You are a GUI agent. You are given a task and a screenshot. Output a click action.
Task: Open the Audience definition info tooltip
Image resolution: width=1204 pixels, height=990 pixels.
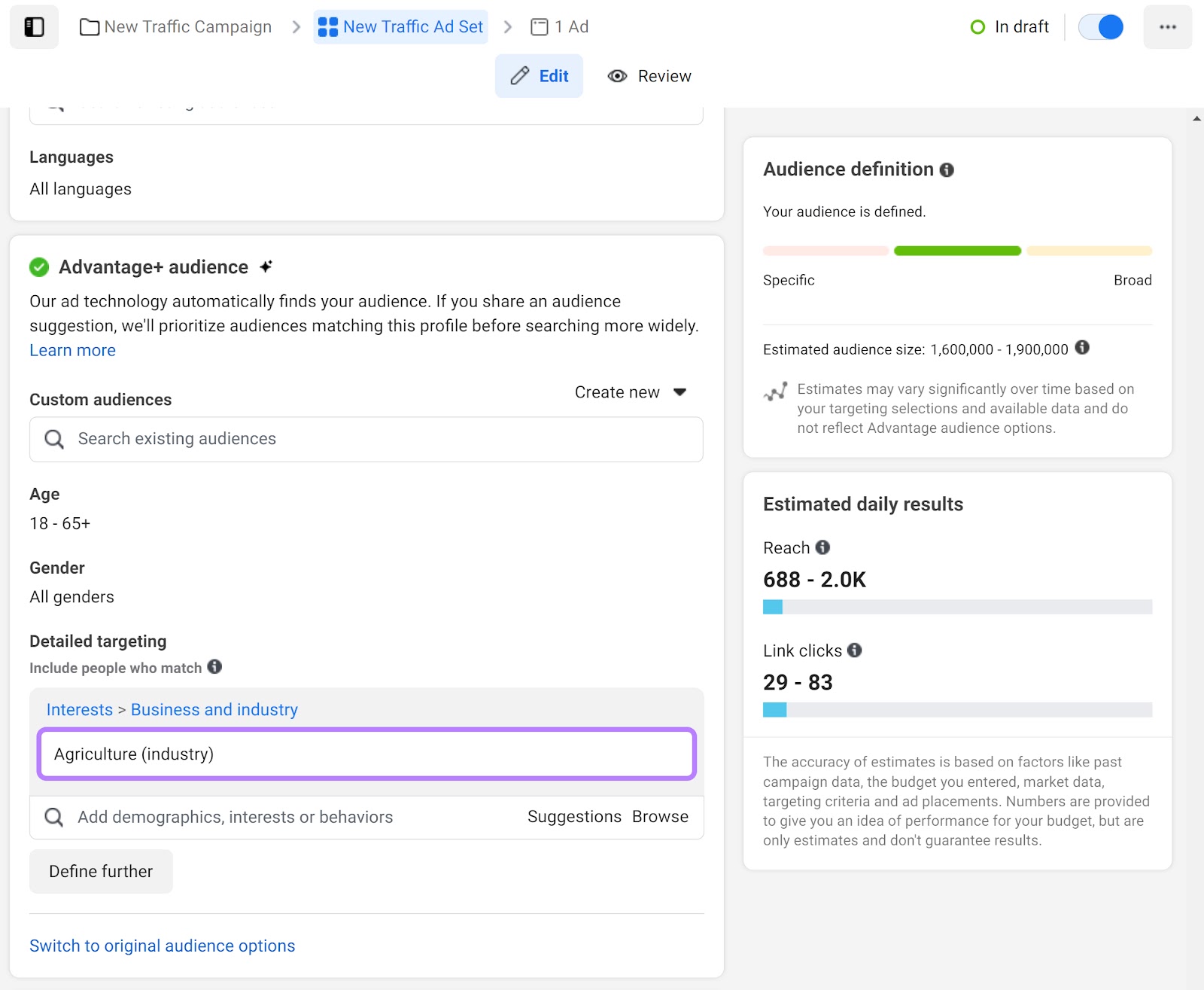(947, 170)
